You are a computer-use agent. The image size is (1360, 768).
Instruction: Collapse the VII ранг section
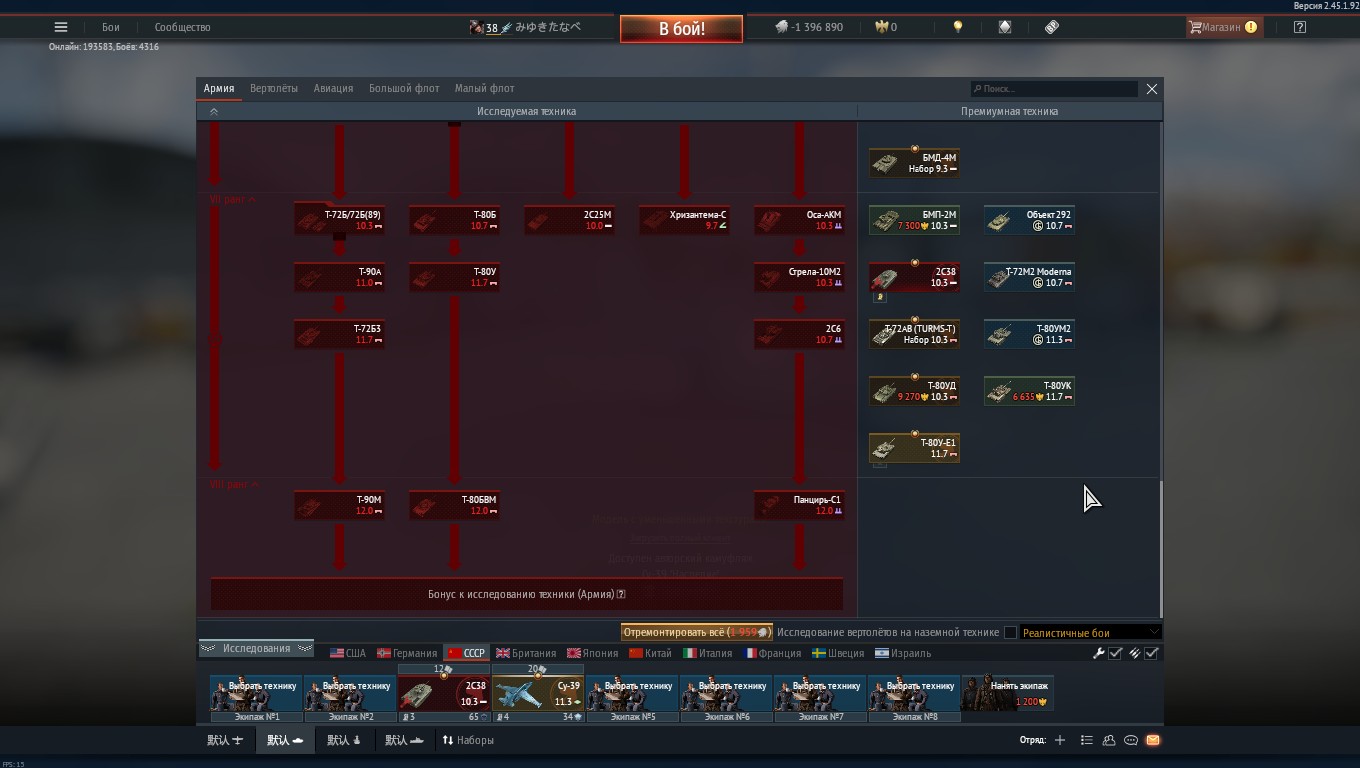233,200
